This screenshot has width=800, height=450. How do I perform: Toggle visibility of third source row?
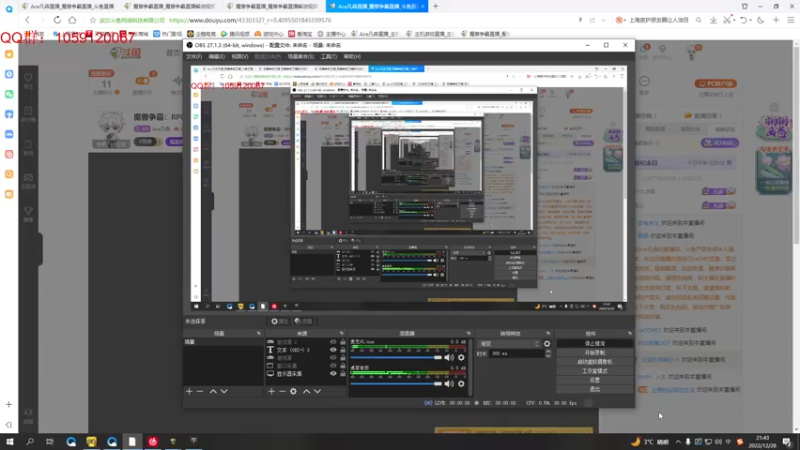(x=333, y=358)
